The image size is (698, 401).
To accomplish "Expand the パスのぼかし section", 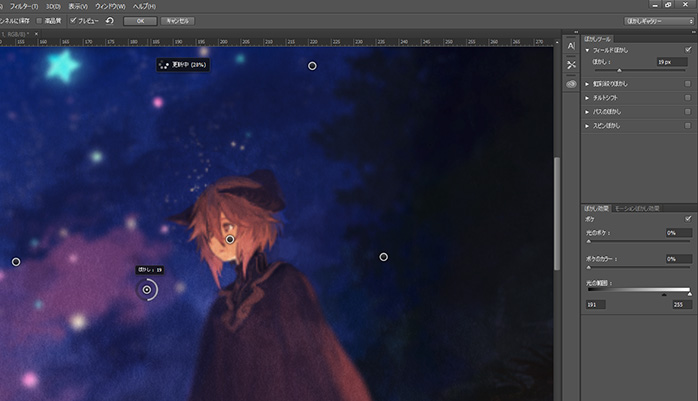I will coord(587,112).
